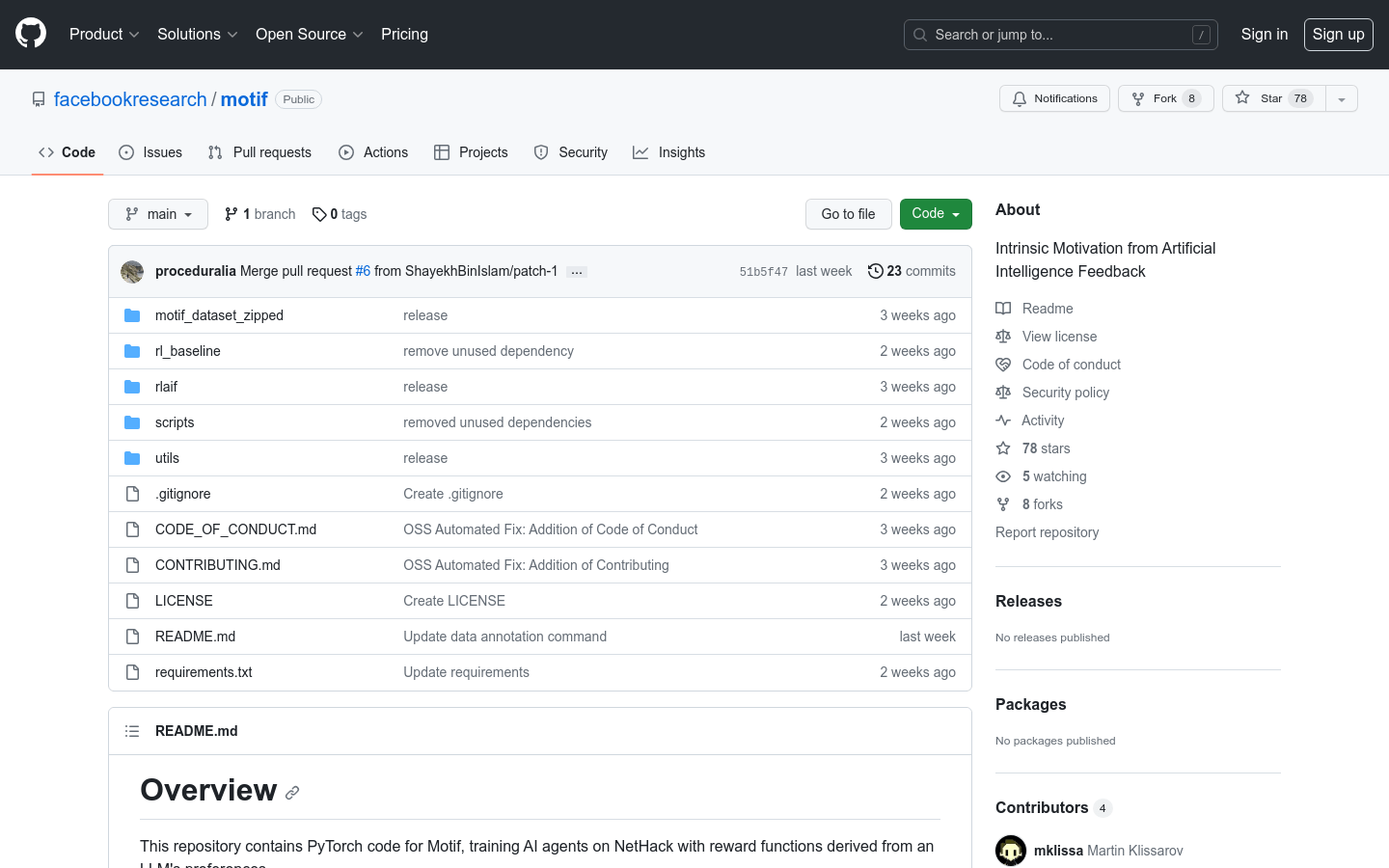Fork the motif repository
This screenshot has height=868, width=1389.
[1165, 98]
